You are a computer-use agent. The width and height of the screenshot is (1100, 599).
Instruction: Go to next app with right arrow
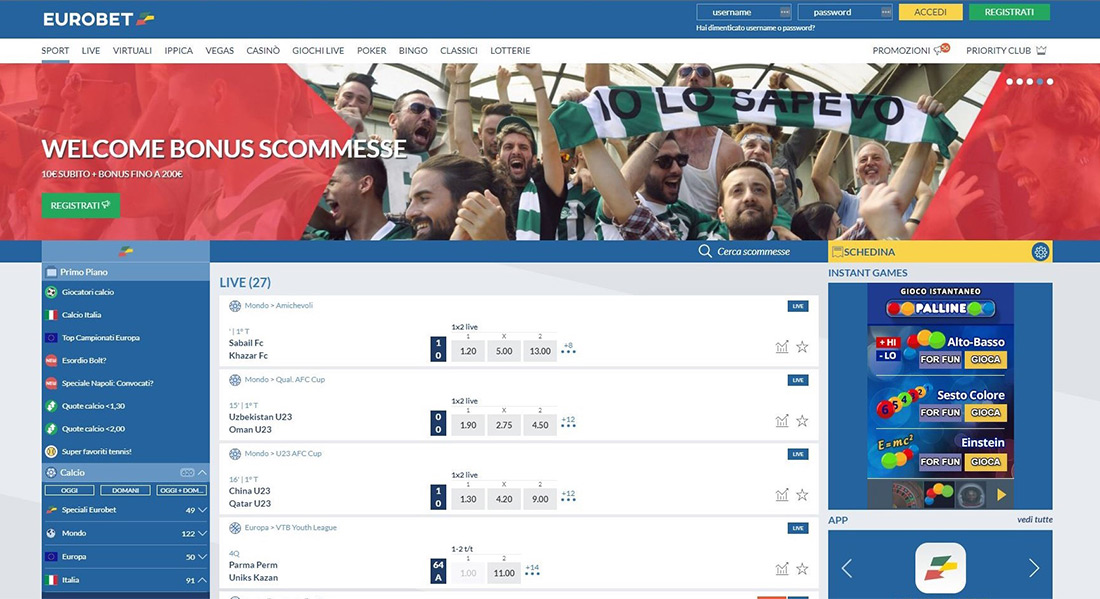pos(1033,568)
